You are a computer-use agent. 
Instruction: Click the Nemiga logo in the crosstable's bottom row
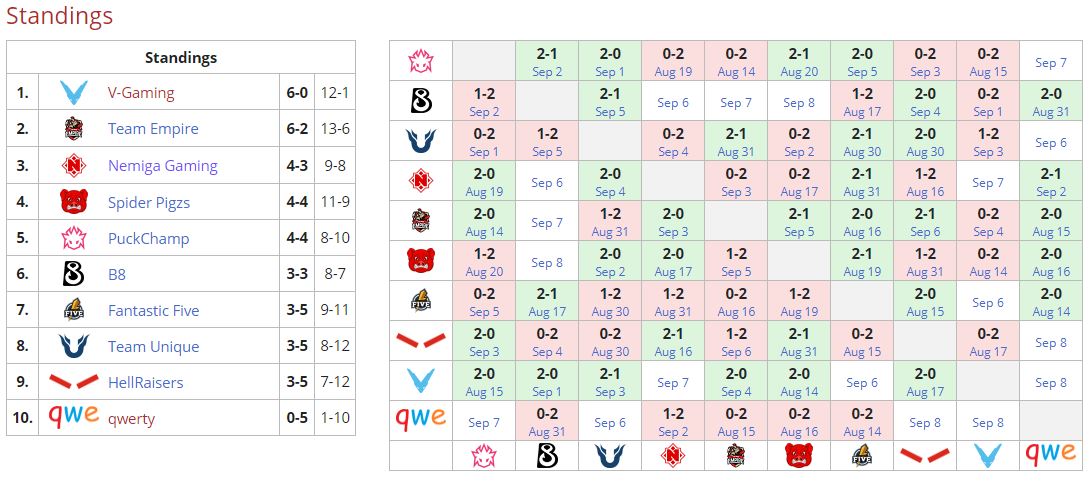click(673, 455)
